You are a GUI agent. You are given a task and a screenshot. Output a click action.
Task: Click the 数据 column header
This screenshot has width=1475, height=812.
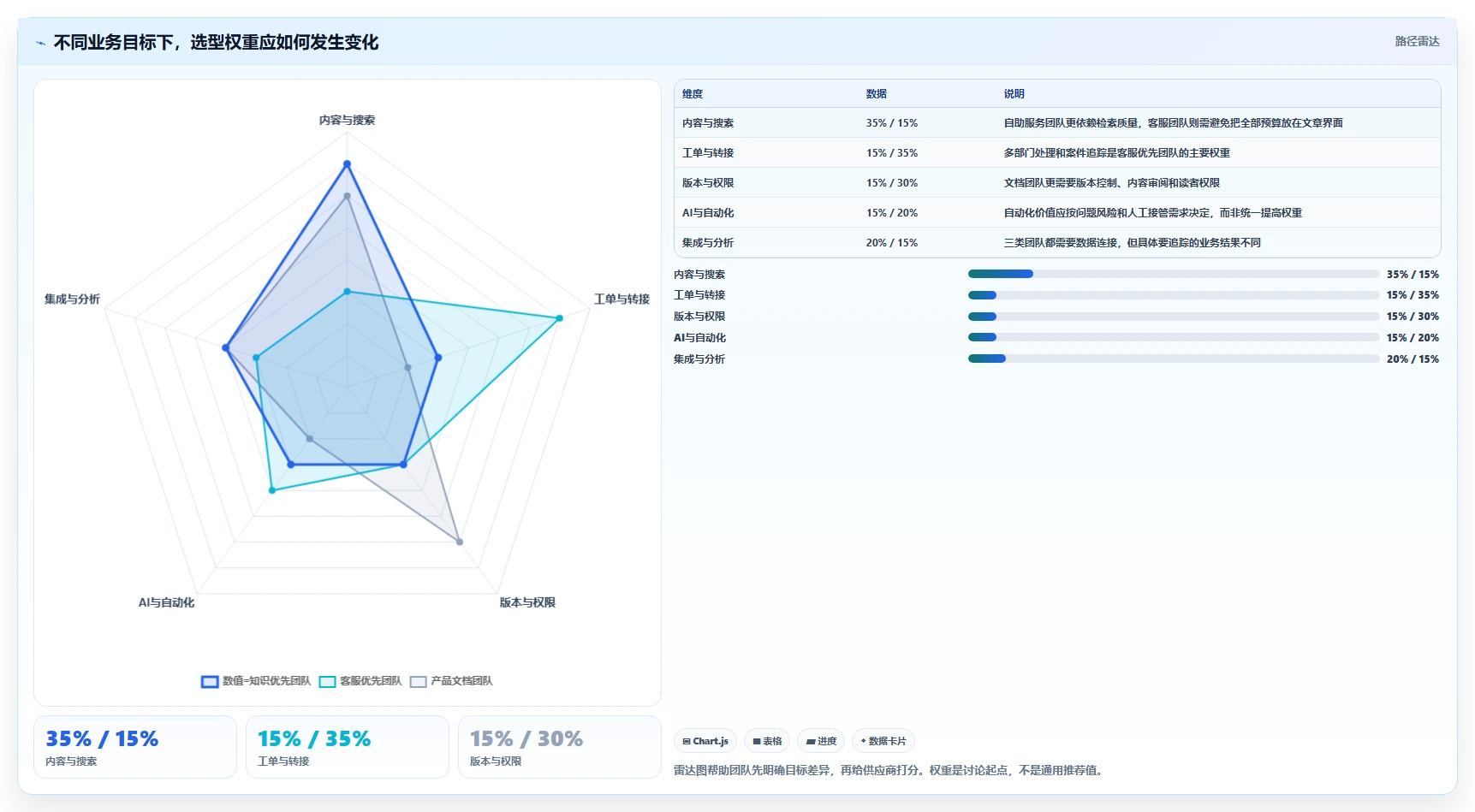[x=877, y=94]
